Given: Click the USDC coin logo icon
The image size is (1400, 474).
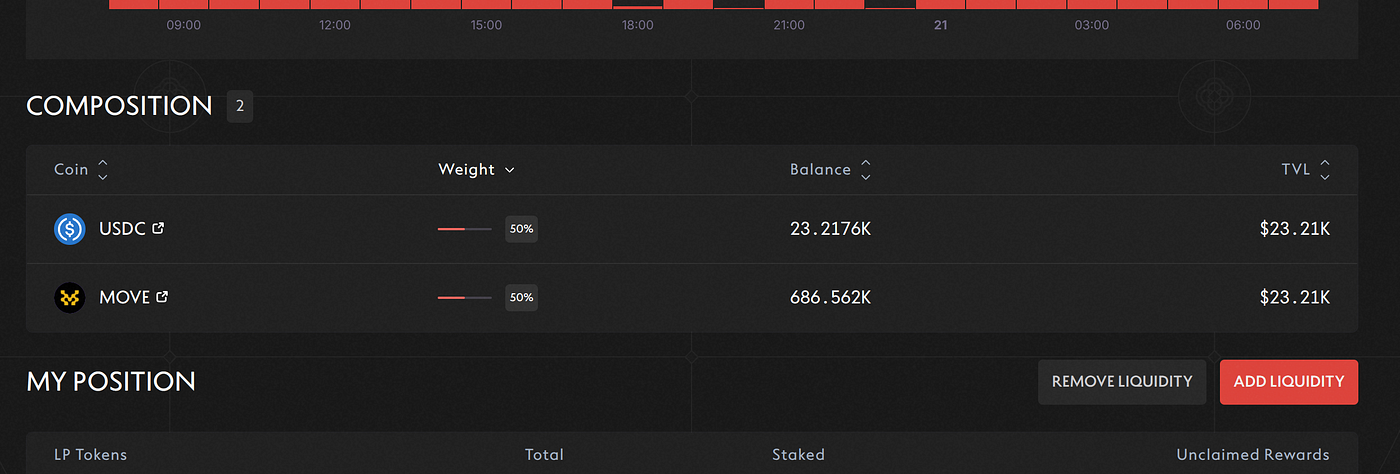Looking at the screenshot, I should coord(70,229).
